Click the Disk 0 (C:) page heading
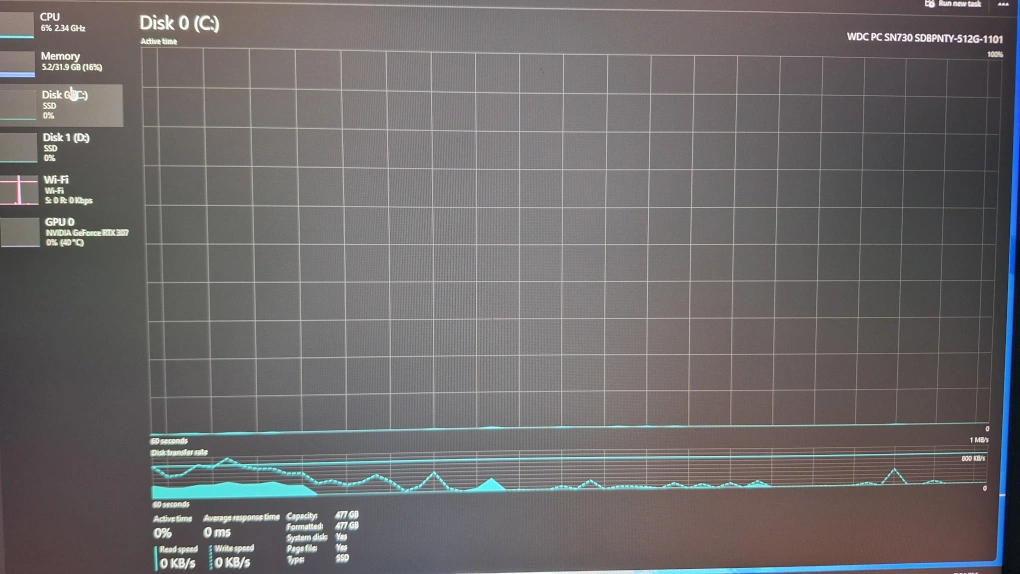Viewport: 1020px width, 574px height. coord(179,23)
